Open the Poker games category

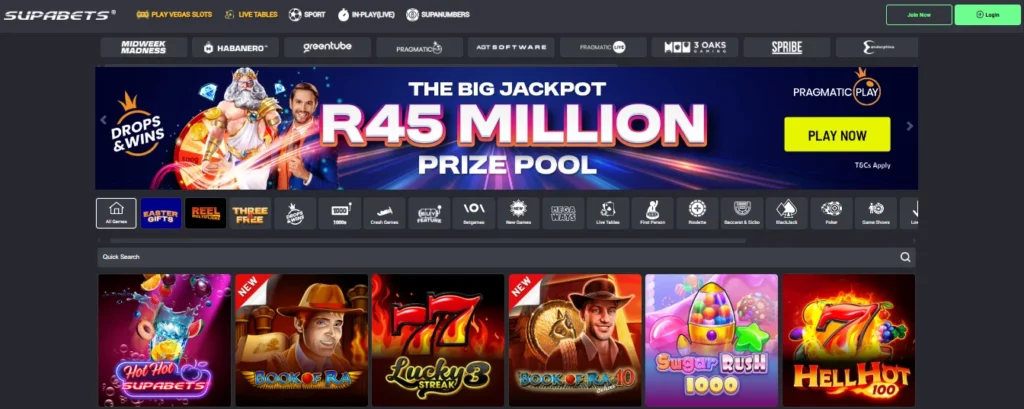pyautogui.click(x=831, y=213)
